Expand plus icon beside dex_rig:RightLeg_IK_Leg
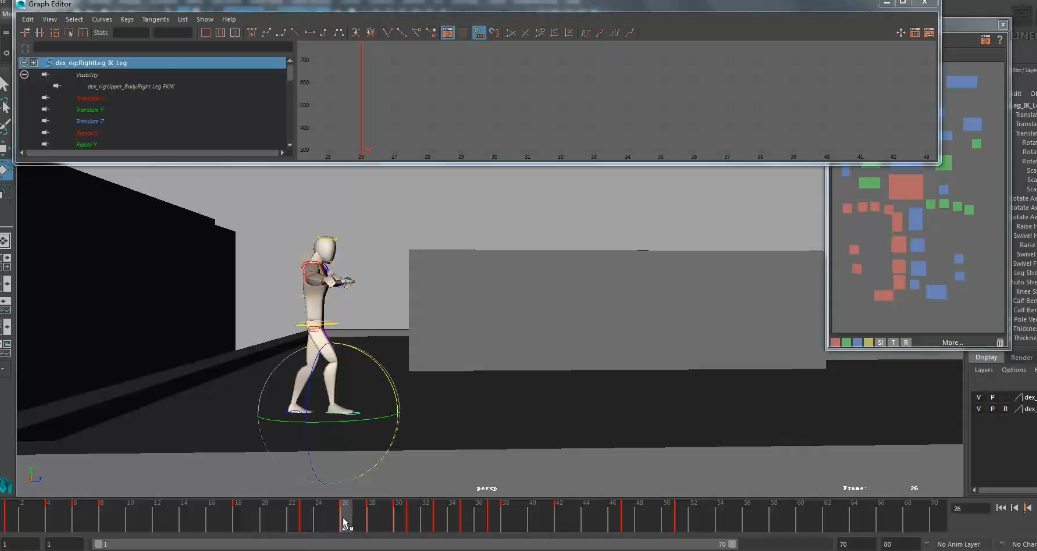This screenshot has width=1037, height=551. point(34,63)
